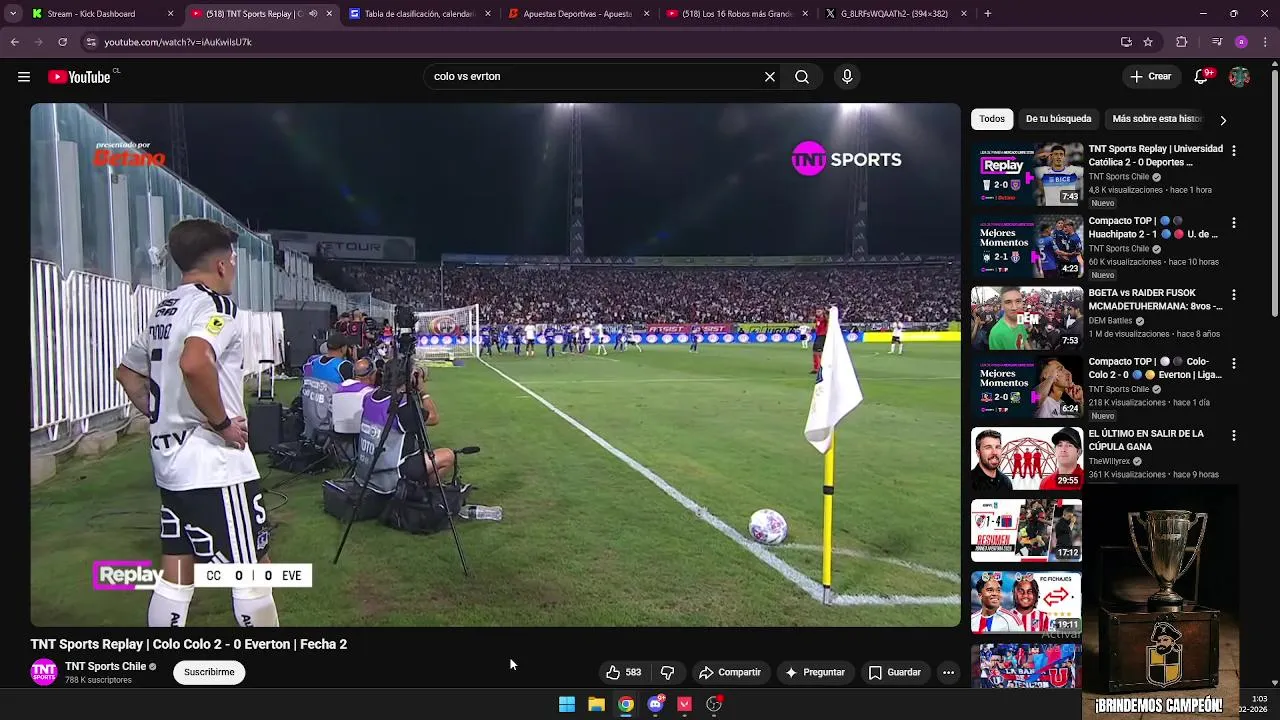The image size is (1280, 720).
Task: Mute the TNT Sports Replay tab audio
Action: (313, 14)
